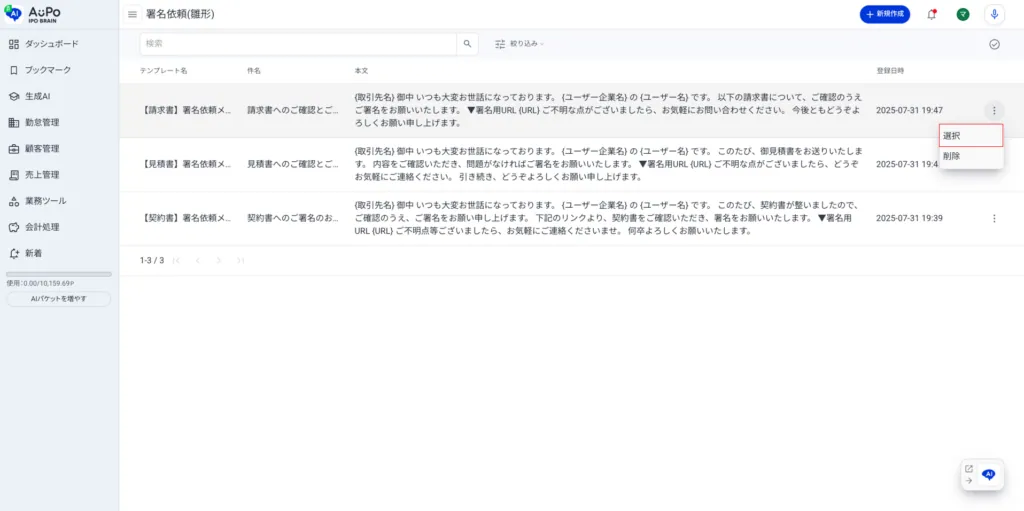The width and height of the screenshot is (1024, 511).
Task: Go to next page pagination arrow
Action: tap(219, 260)
